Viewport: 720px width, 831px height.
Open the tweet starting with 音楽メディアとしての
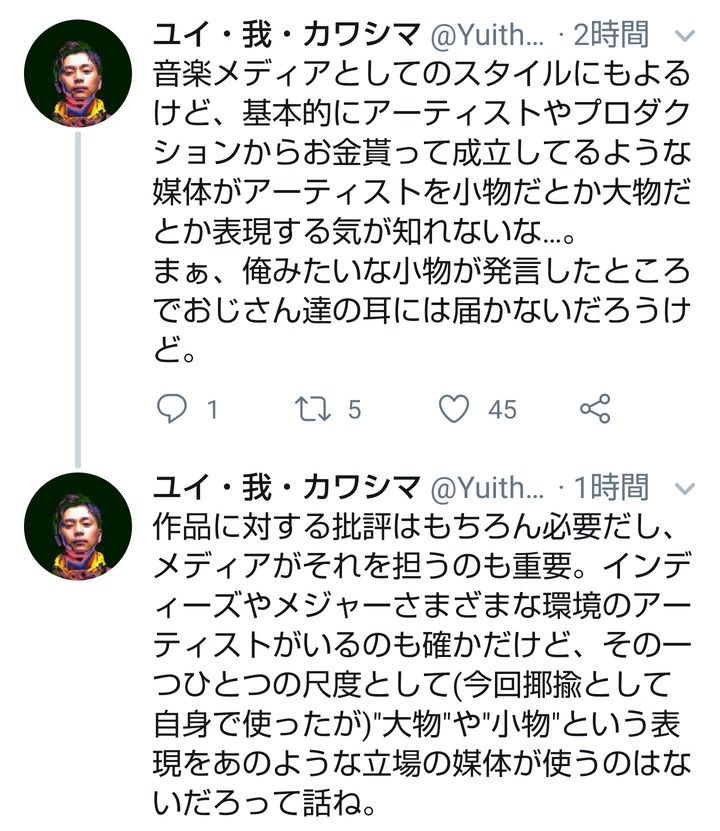click(x=422, y=211)
